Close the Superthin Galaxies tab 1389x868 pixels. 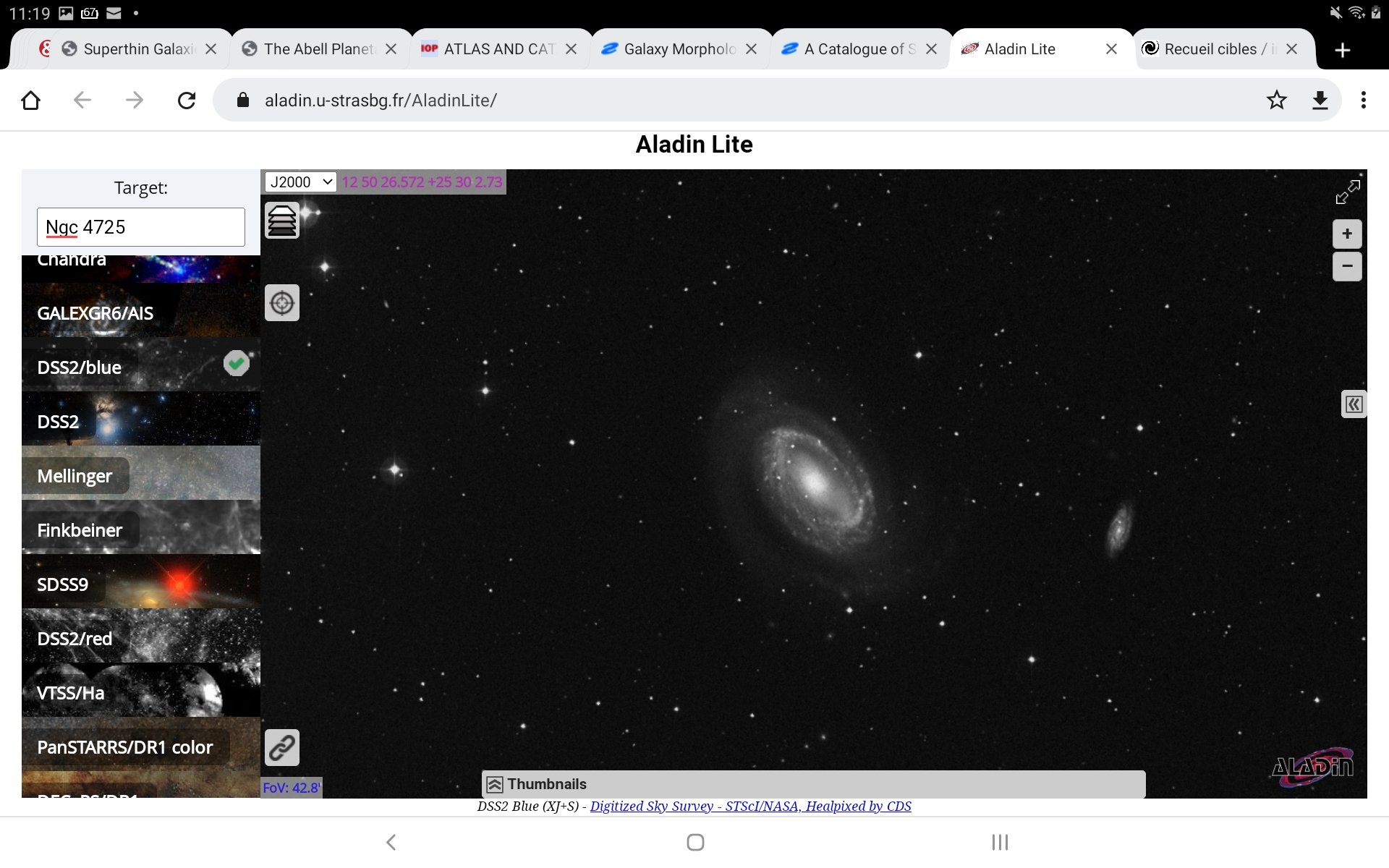[x=211, y=49]
